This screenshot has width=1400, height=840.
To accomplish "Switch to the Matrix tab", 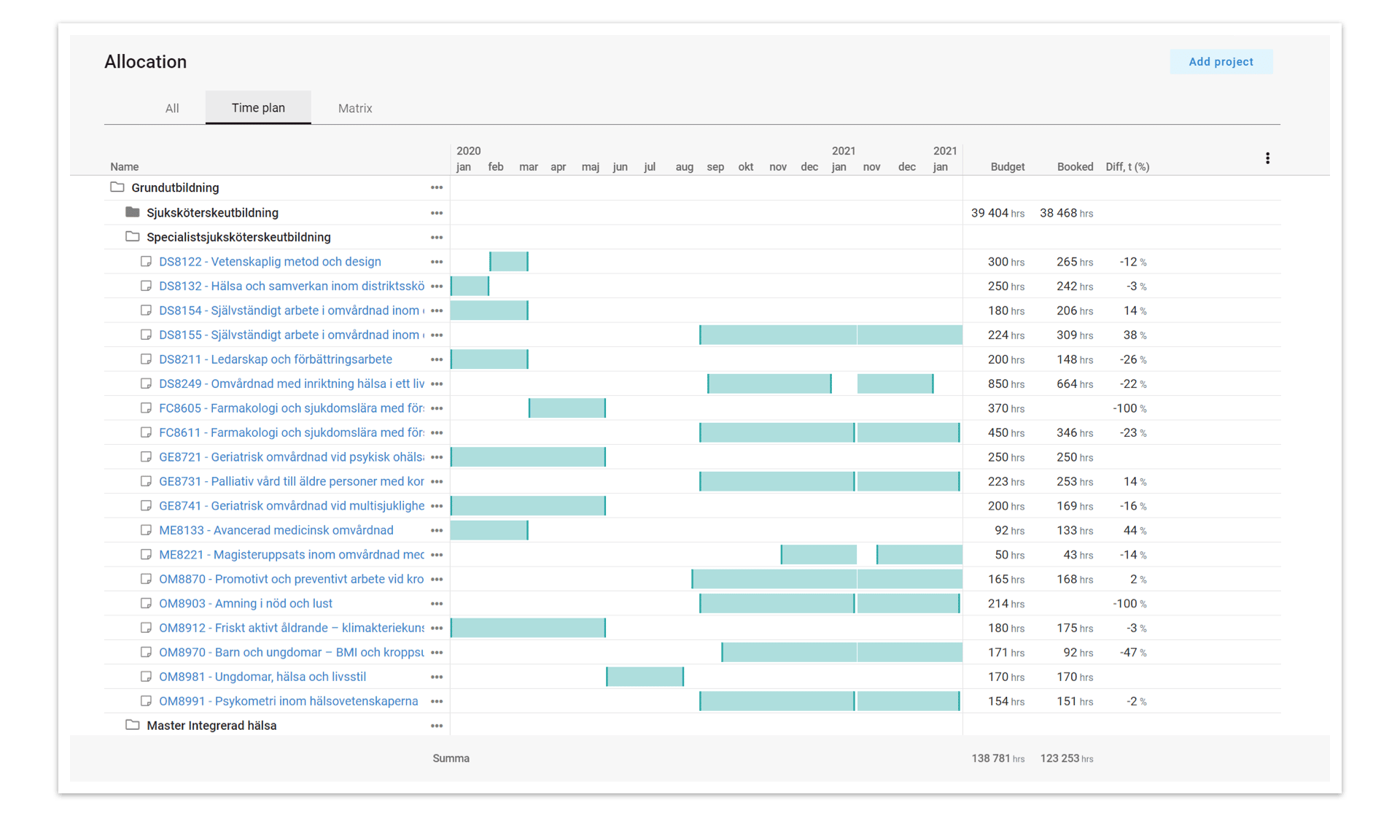I will (x=354, y=108).
